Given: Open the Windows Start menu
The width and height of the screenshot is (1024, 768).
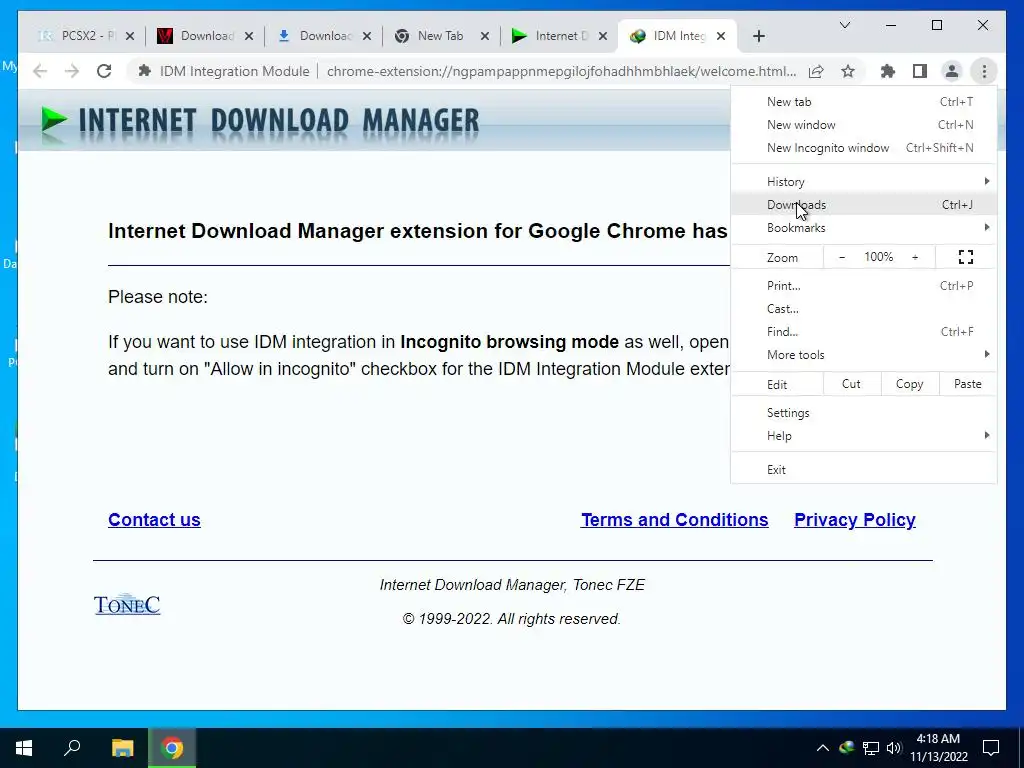Looking at the screenshot, I should click(x=24, y=748).
